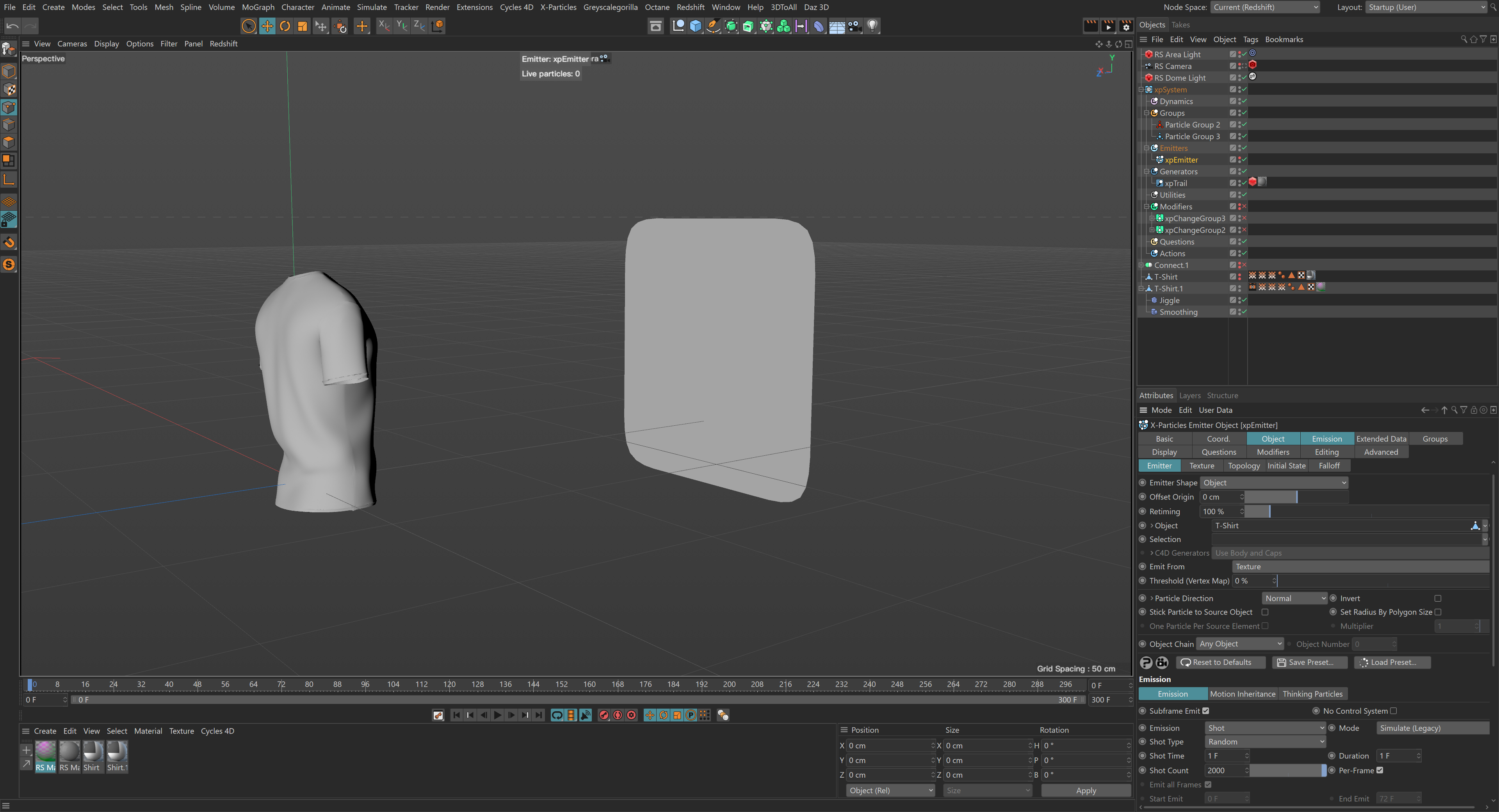The height and width of the screenshot is (812, 1499).
Task: Activate the Scale tool in top toolbar
Action: pos(303,26)
